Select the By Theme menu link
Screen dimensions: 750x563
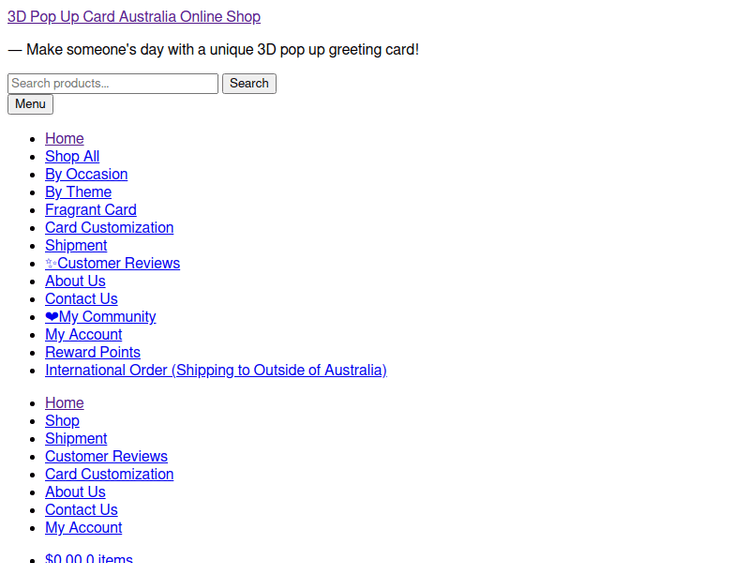point(78,192)
